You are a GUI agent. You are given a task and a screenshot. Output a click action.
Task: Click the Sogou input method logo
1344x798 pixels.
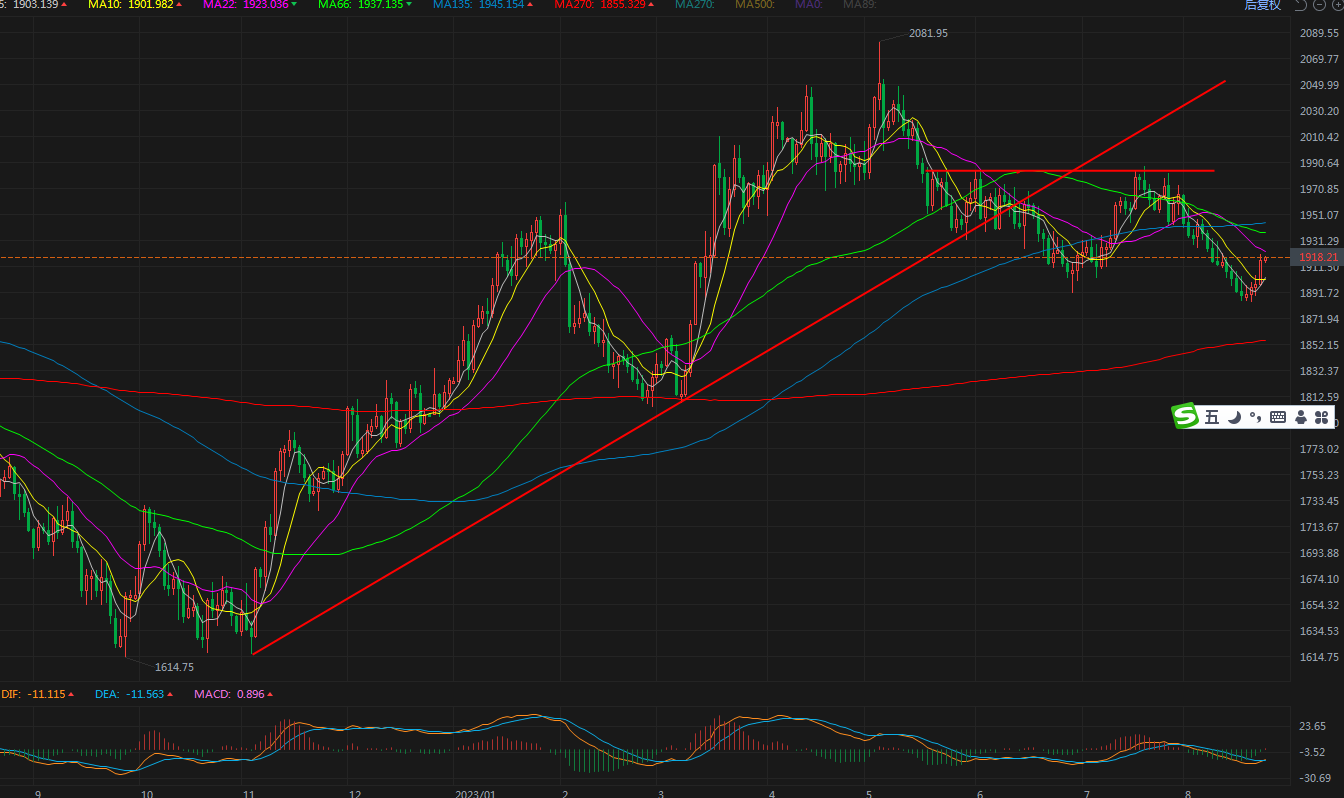point(1186,417)
